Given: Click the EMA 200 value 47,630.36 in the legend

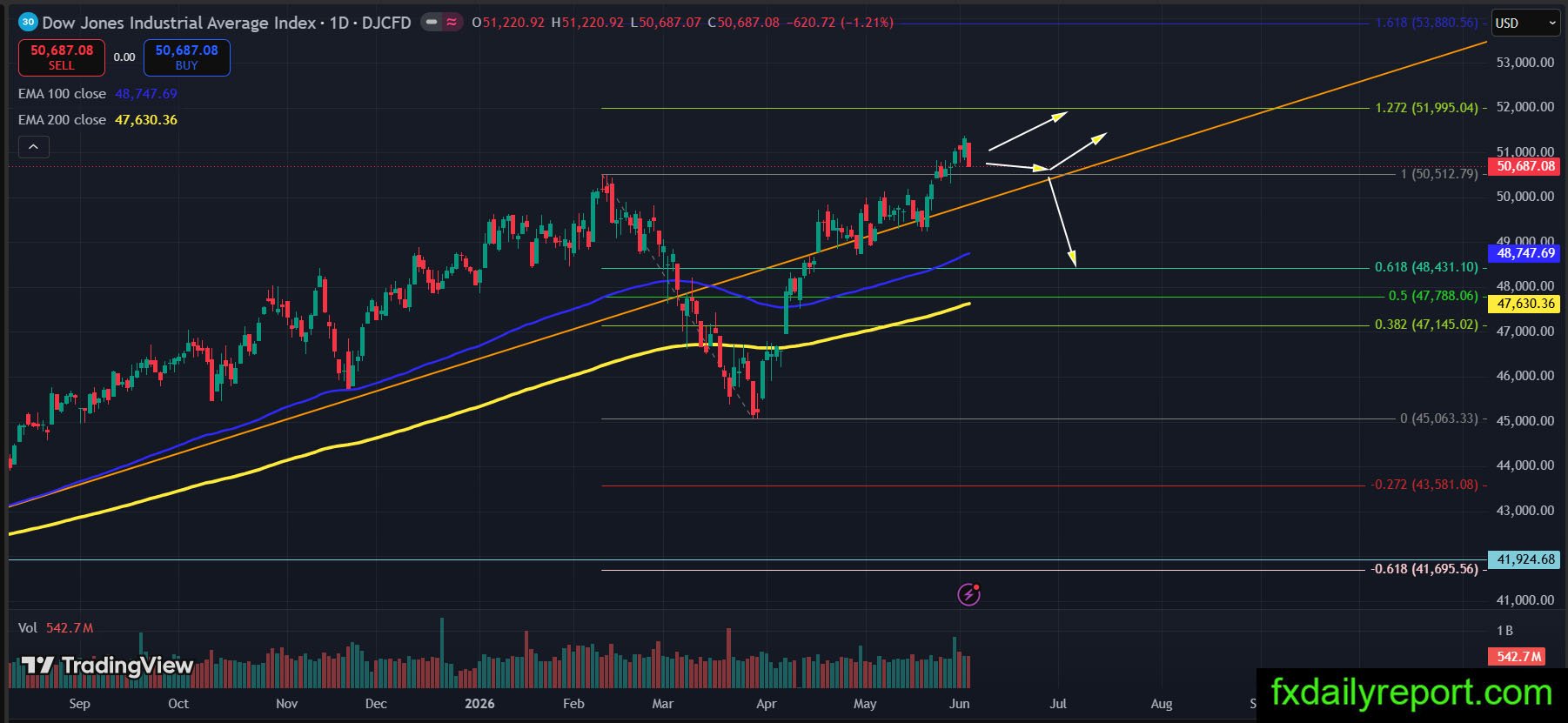Looking at the screenshot, I should tap(146, 120).
